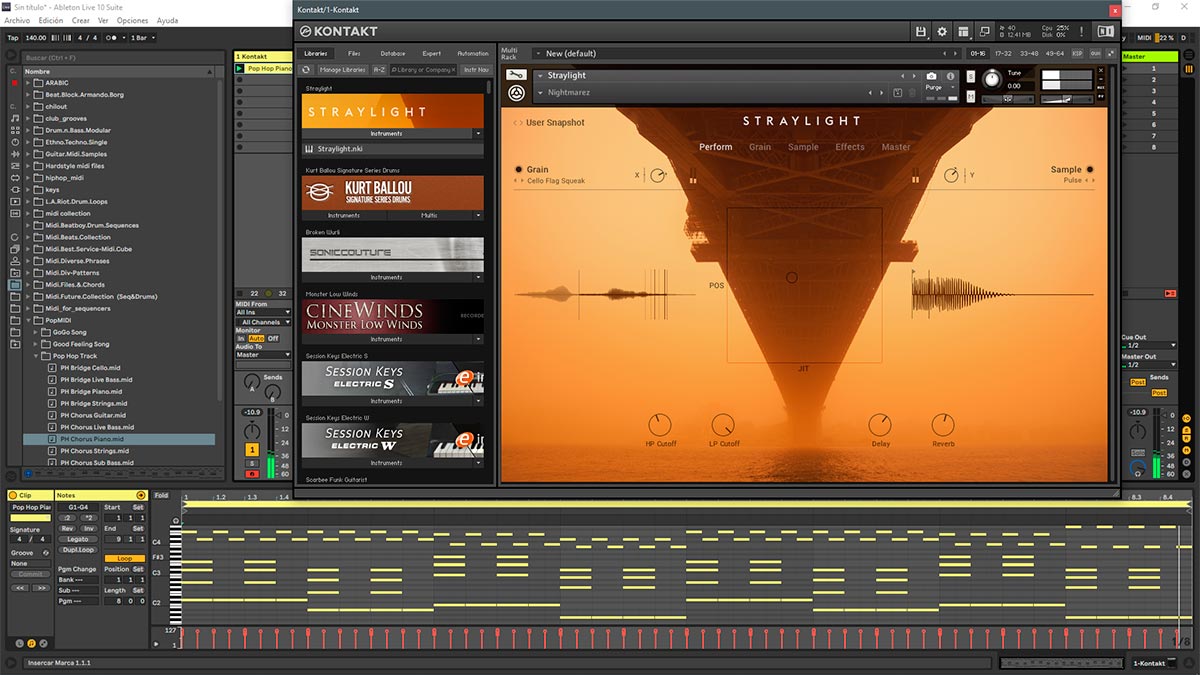Click the notes box circular toggle icon

coord(141,495)
